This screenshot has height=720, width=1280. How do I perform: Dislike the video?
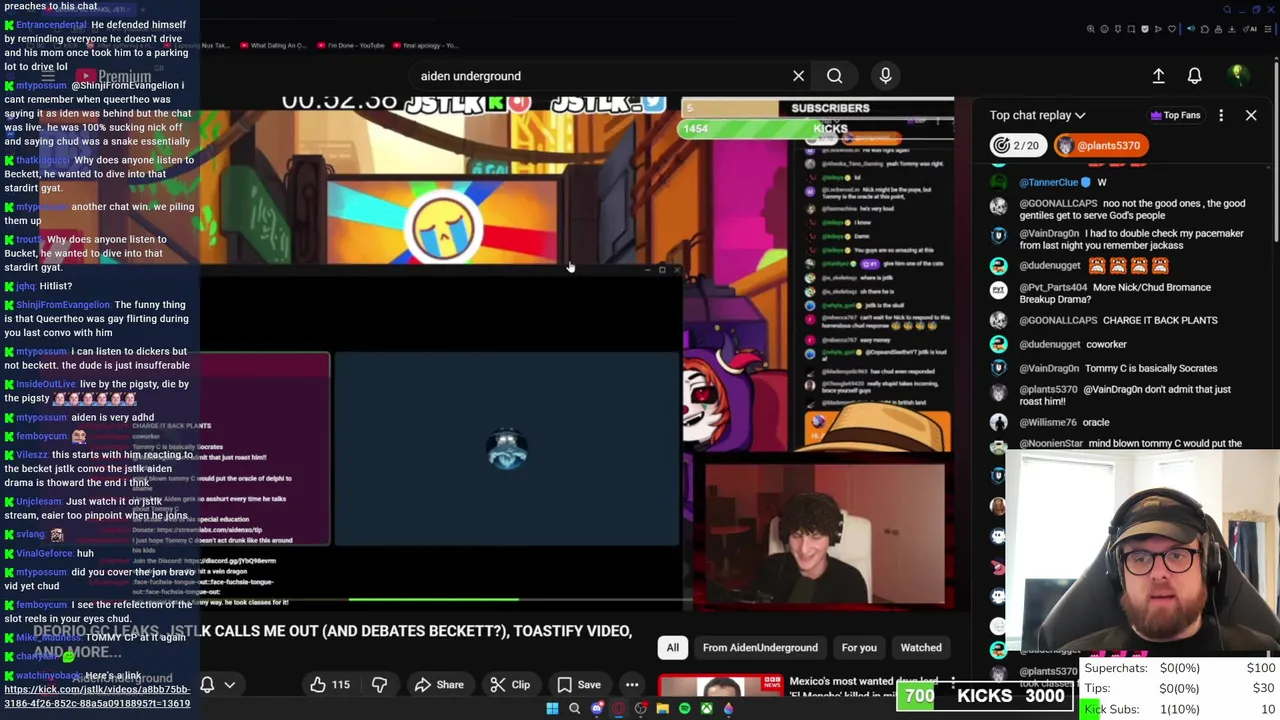(x=379, y=685)
